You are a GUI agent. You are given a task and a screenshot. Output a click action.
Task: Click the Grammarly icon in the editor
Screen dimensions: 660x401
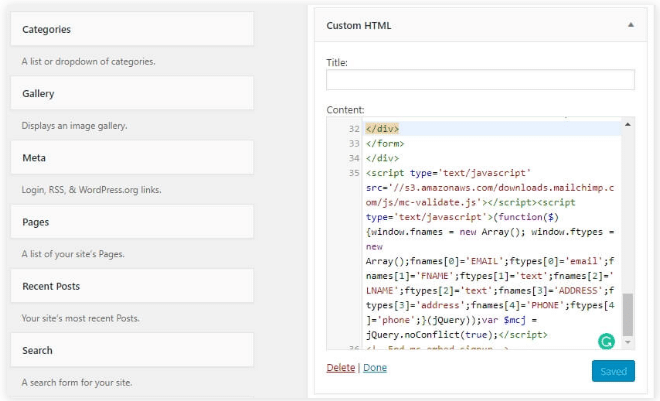coord(606,341)
